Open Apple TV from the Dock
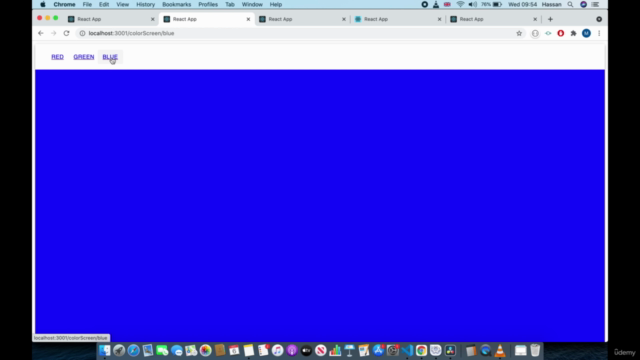This screenshot has width=640, height=360. coord(306,350)
